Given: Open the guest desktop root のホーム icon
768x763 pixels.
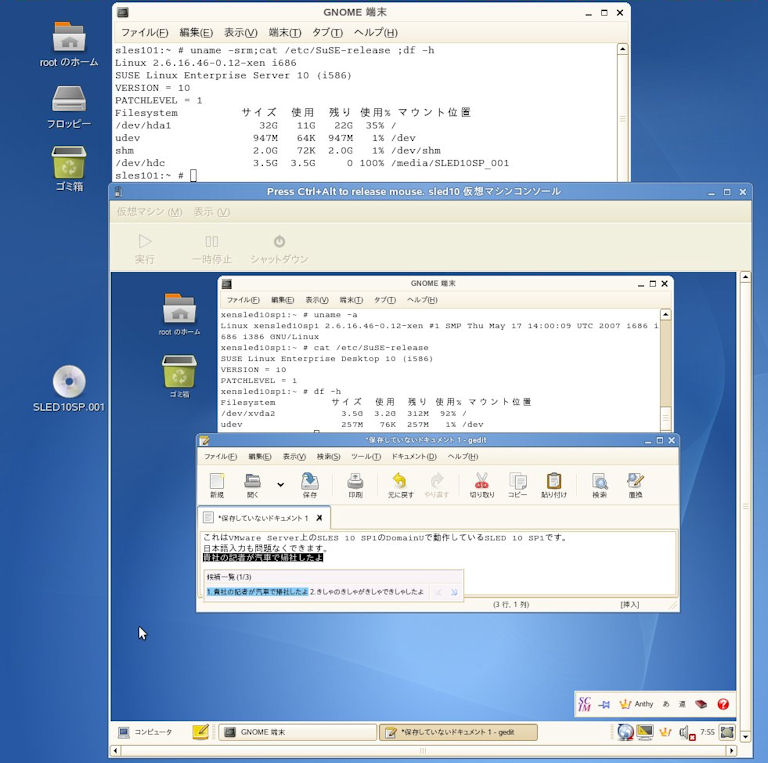Looking at the screenshot, I should pos(179,314).
